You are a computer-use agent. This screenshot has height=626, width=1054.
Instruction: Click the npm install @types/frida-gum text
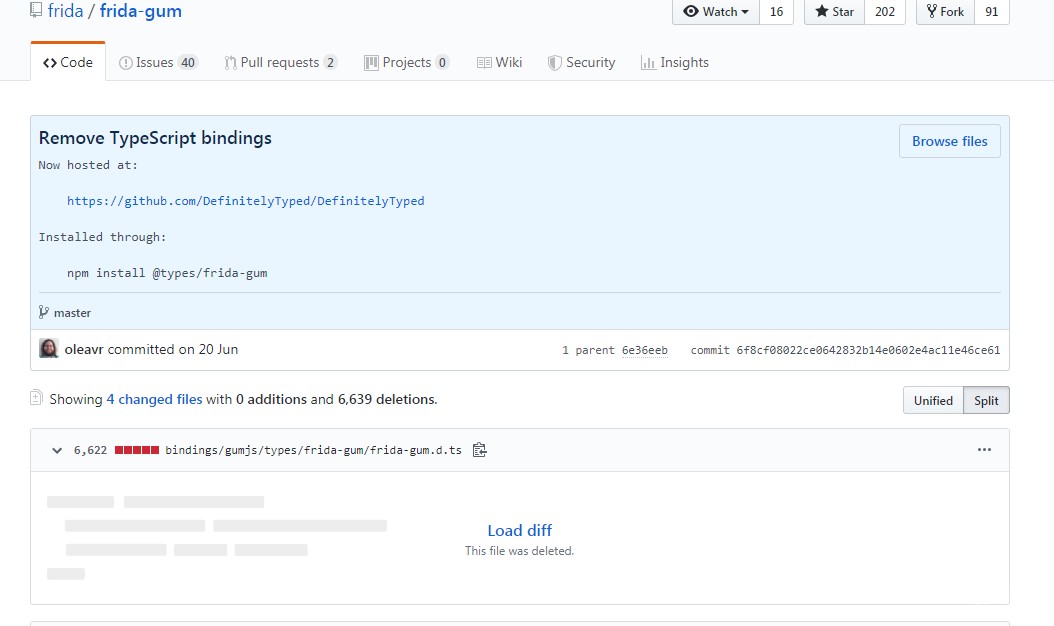[167, 273]
